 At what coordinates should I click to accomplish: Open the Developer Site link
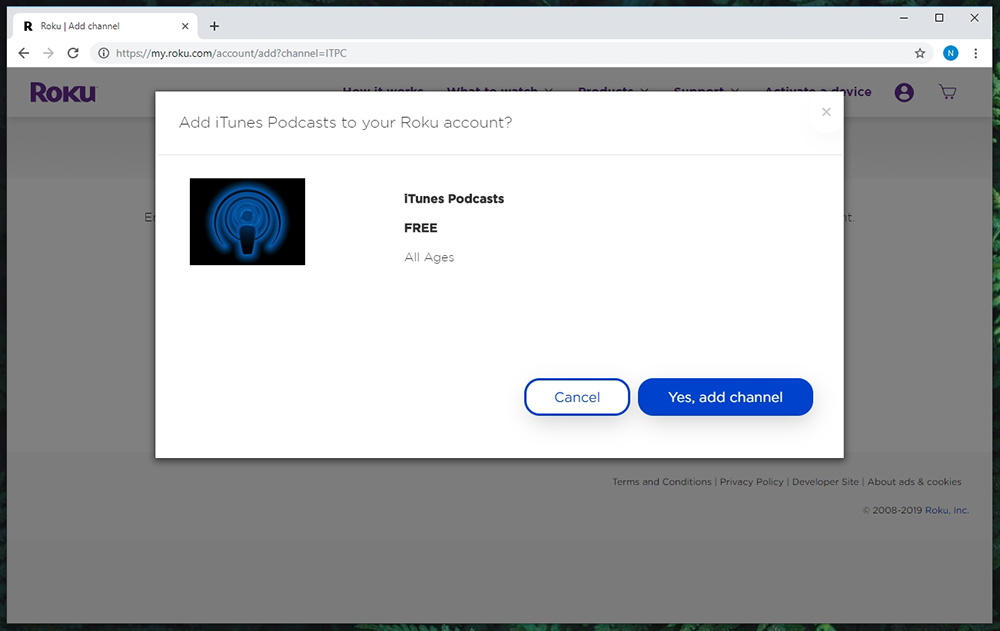[825, 482]
